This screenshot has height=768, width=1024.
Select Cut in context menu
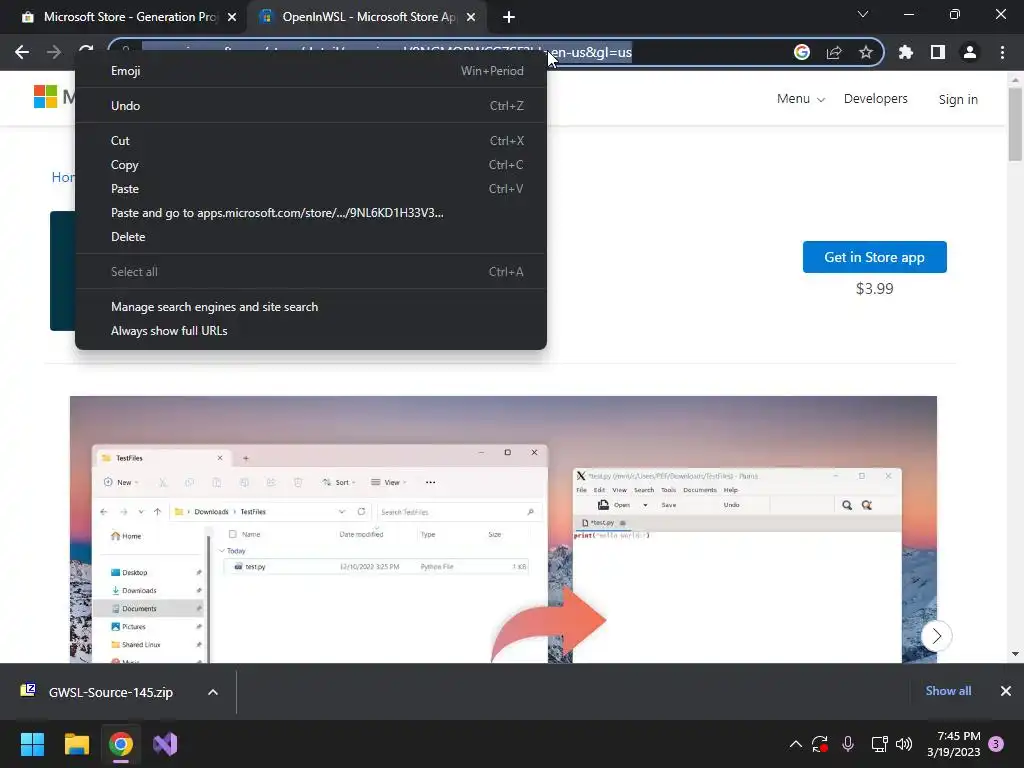(311, 140)
